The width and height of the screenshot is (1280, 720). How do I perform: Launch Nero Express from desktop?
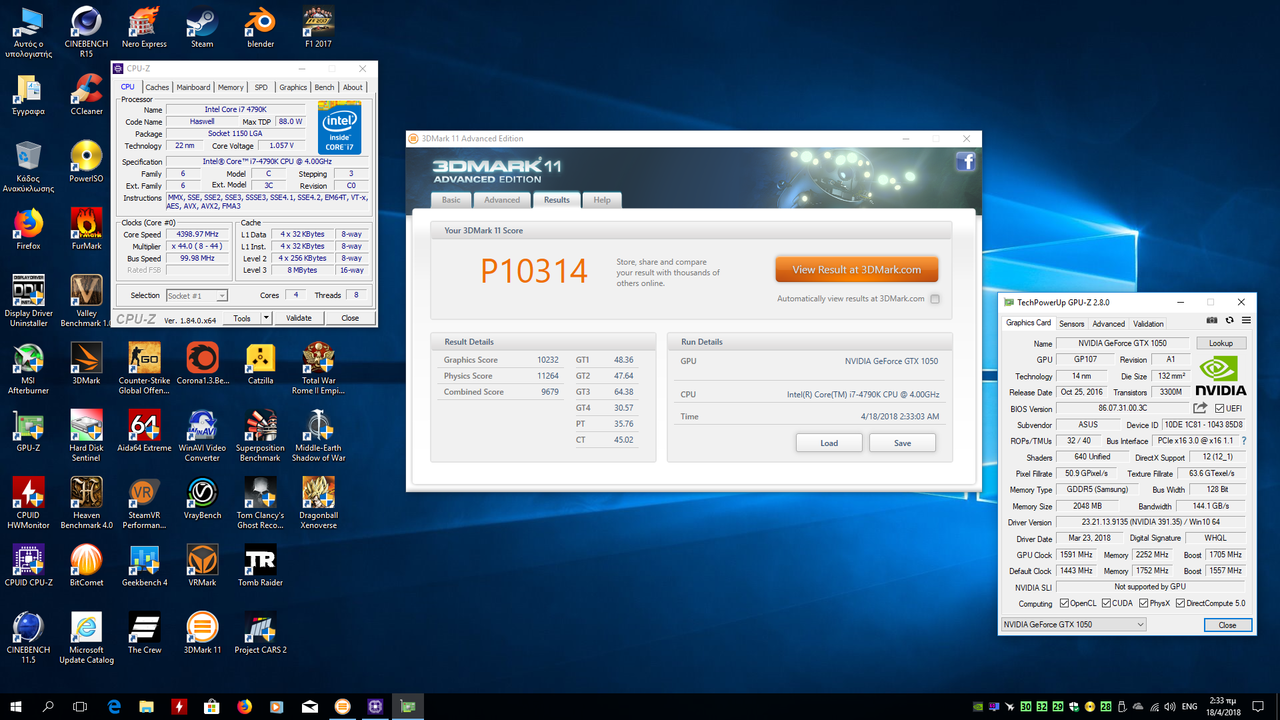coord(144,27)
